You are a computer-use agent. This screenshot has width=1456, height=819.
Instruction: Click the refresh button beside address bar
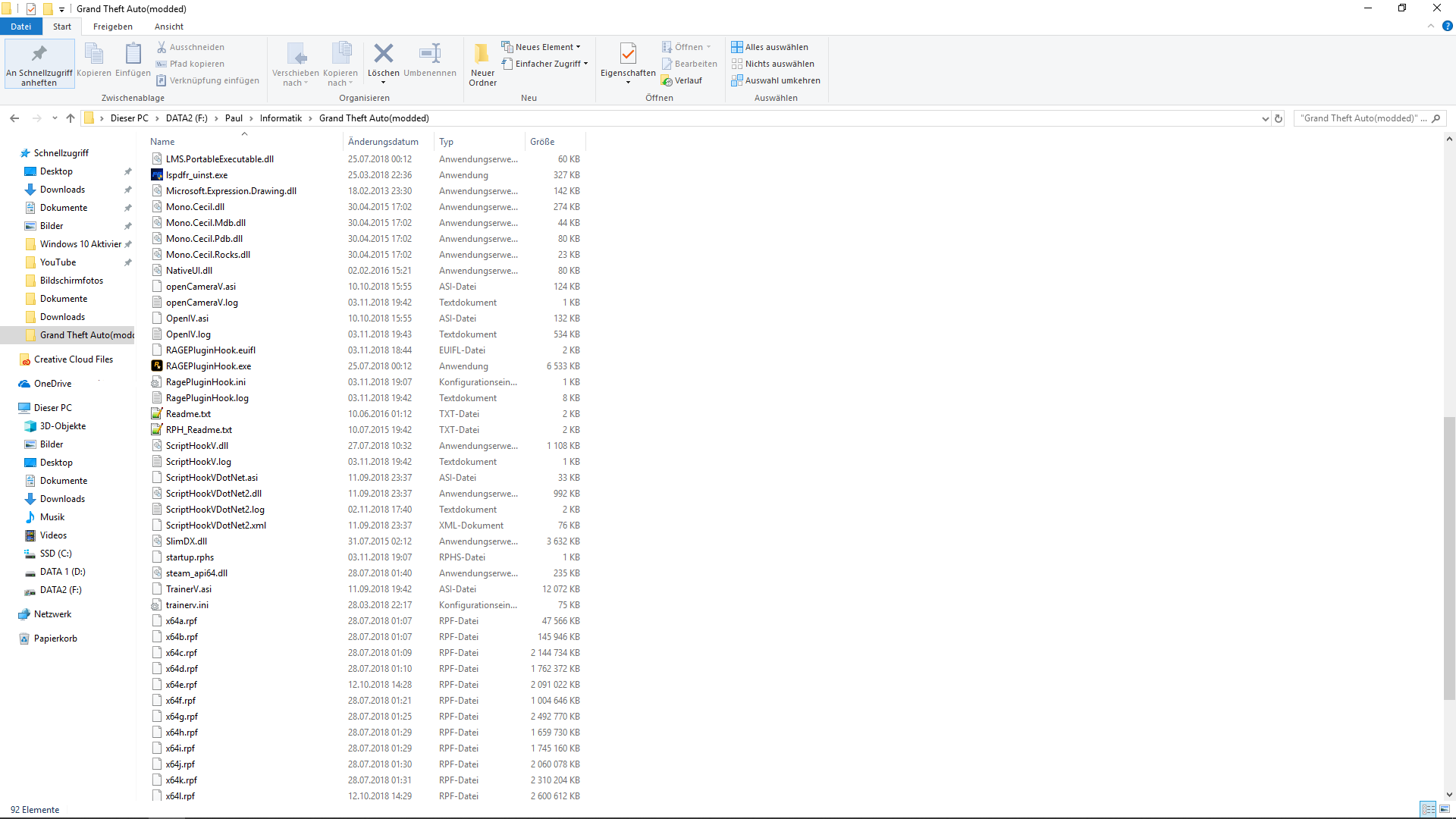[1279, 118]
